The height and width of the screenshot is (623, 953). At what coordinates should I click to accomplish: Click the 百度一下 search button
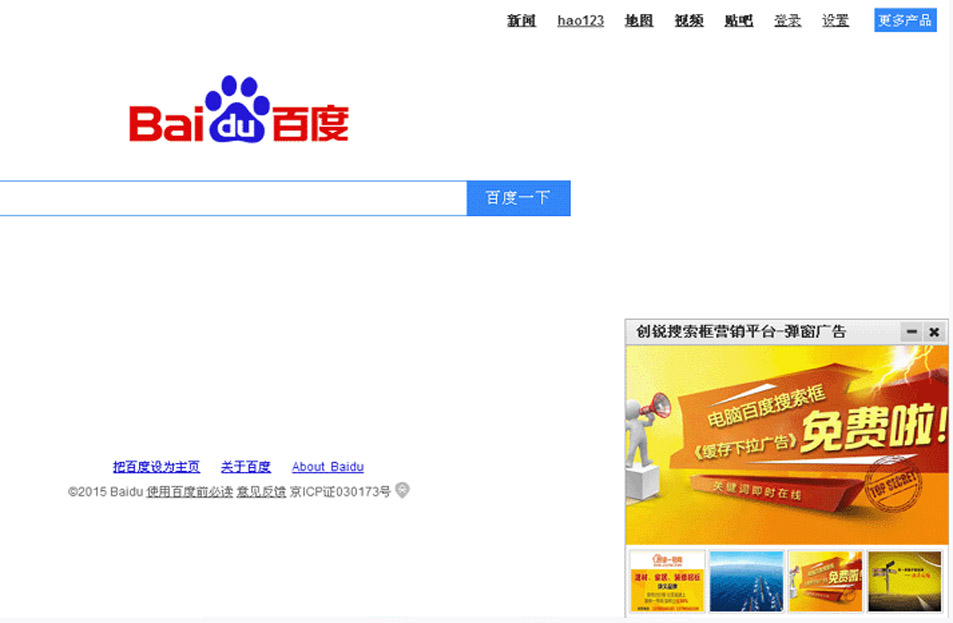pos(518,198)
